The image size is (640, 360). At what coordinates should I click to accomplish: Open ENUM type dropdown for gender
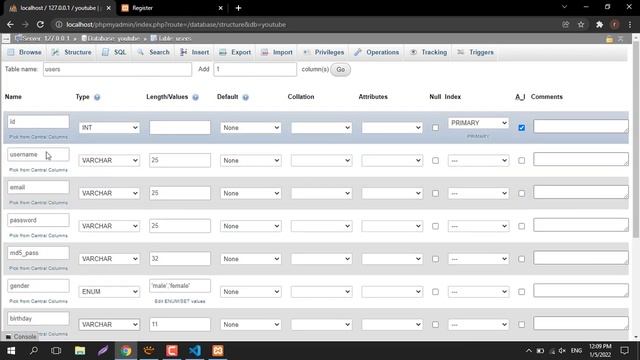tap(109, 292)
